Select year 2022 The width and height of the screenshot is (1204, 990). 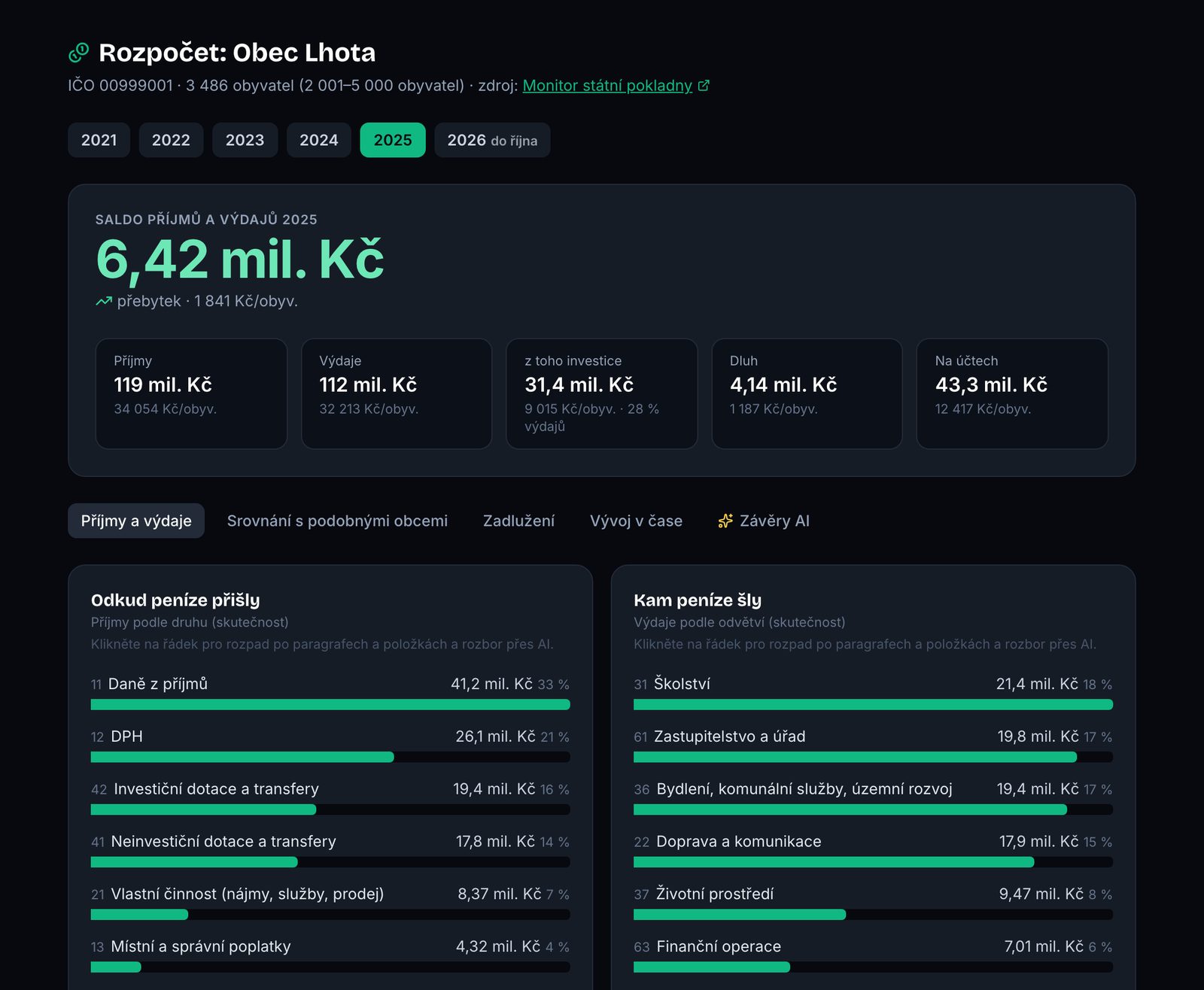pos(171,140)
